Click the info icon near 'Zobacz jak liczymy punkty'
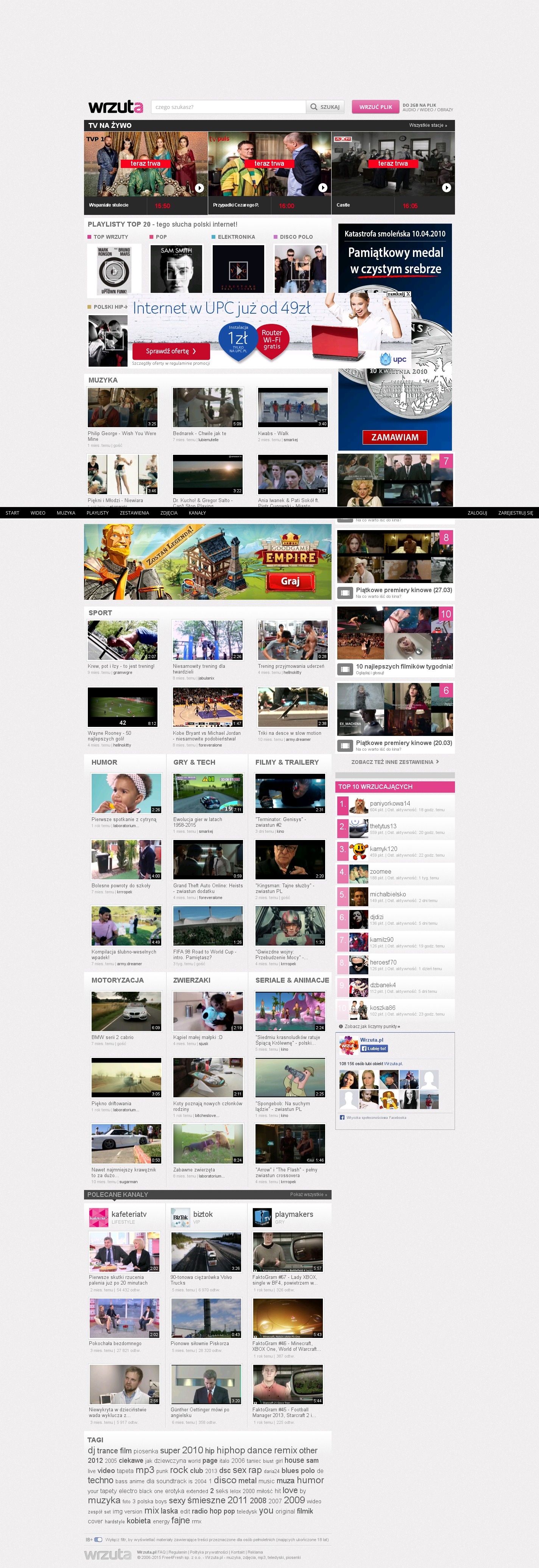The height and width of the screenshot is (1568, 539). click(340, 1026)
